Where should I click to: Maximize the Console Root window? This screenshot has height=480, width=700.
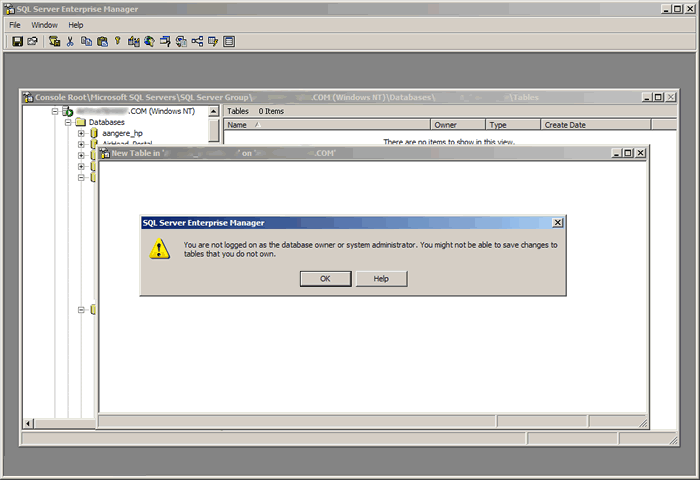tap(658, 97)
